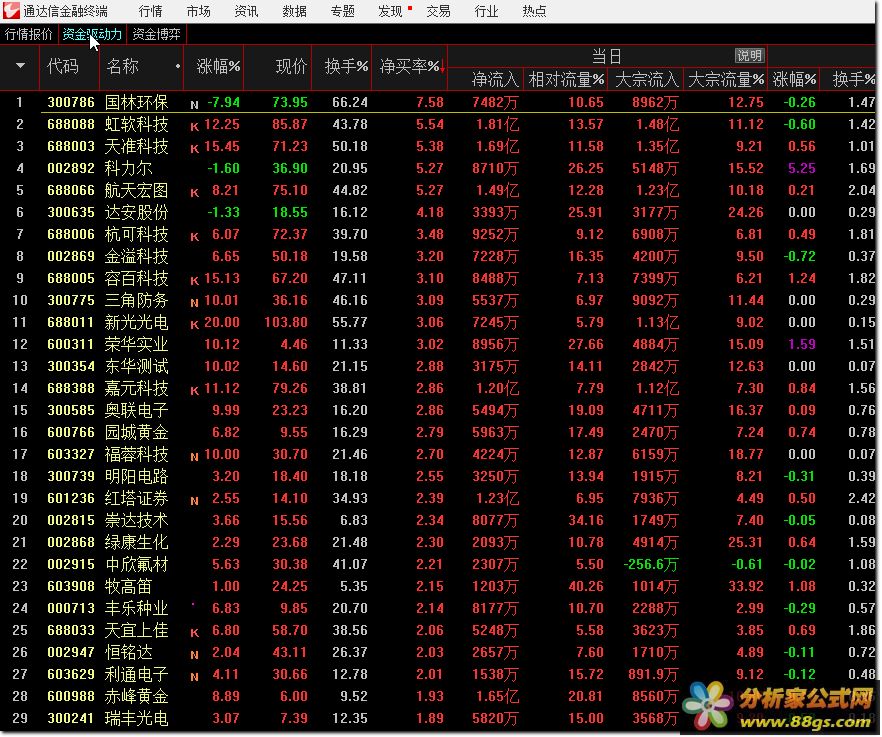This screenshot has height=737, width=882.
Task: Open the 专题 menu
Action: [x=343, y=11]
